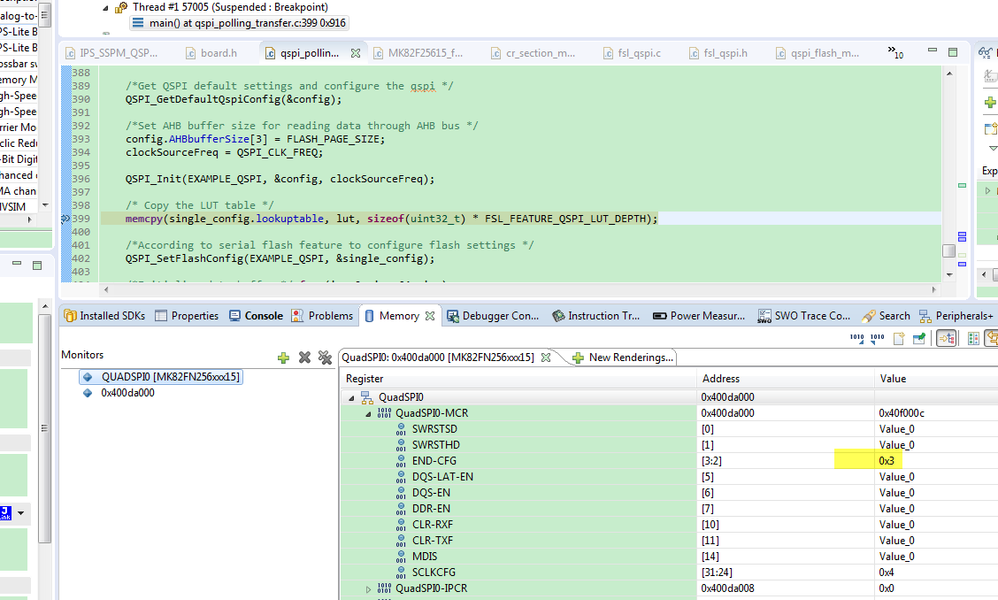Select the CLR-RXF register field

tap(432, 525)
